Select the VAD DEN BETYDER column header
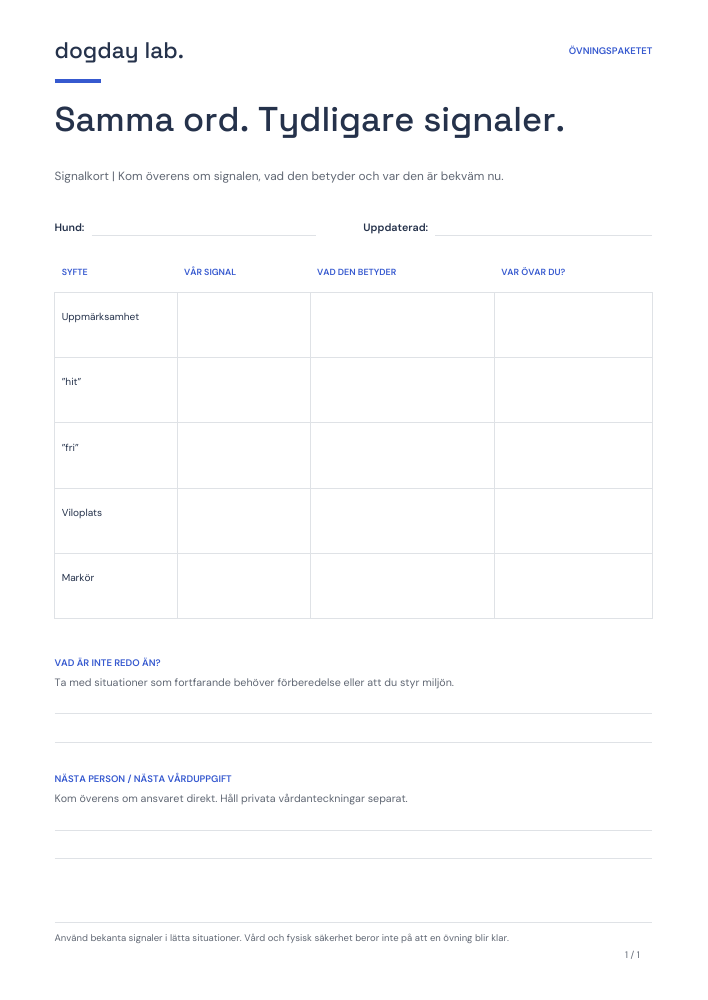708x1000 pixels. point(357,272)
